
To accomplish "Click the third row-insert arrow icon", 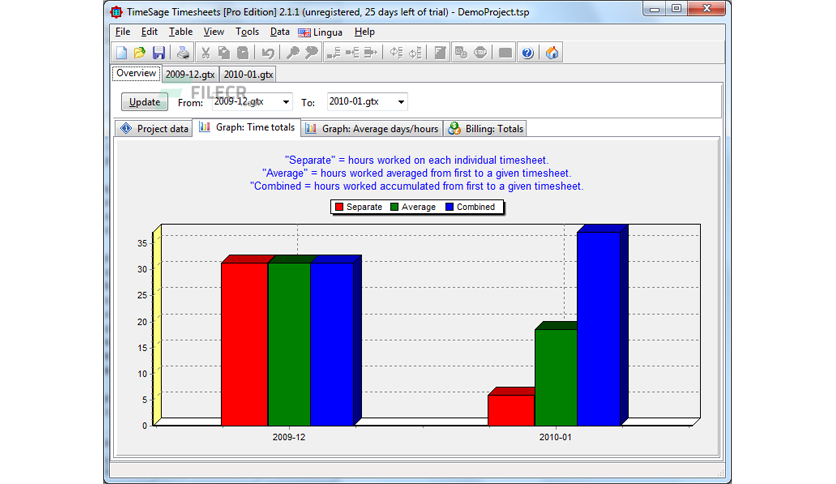I will point(371,52).
